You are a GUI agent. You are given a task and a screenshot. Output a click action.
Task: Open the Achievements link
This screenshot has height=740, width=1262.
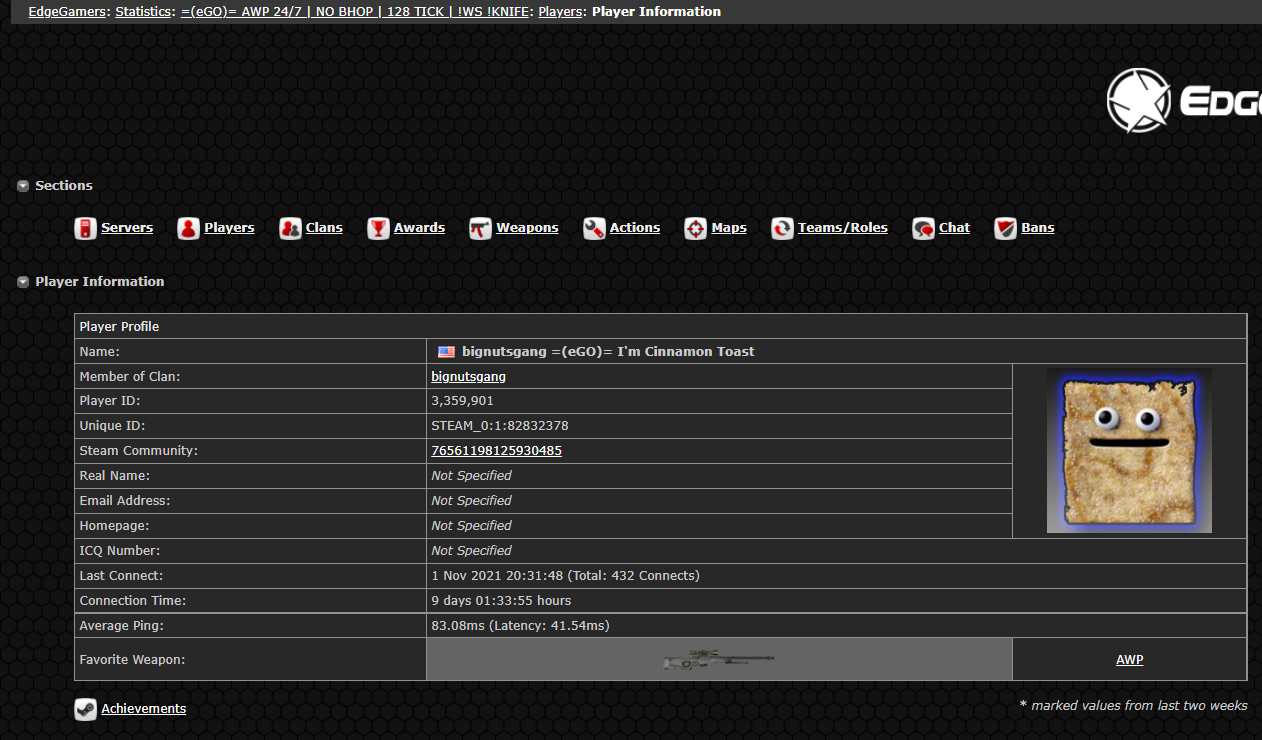(143, 709)
